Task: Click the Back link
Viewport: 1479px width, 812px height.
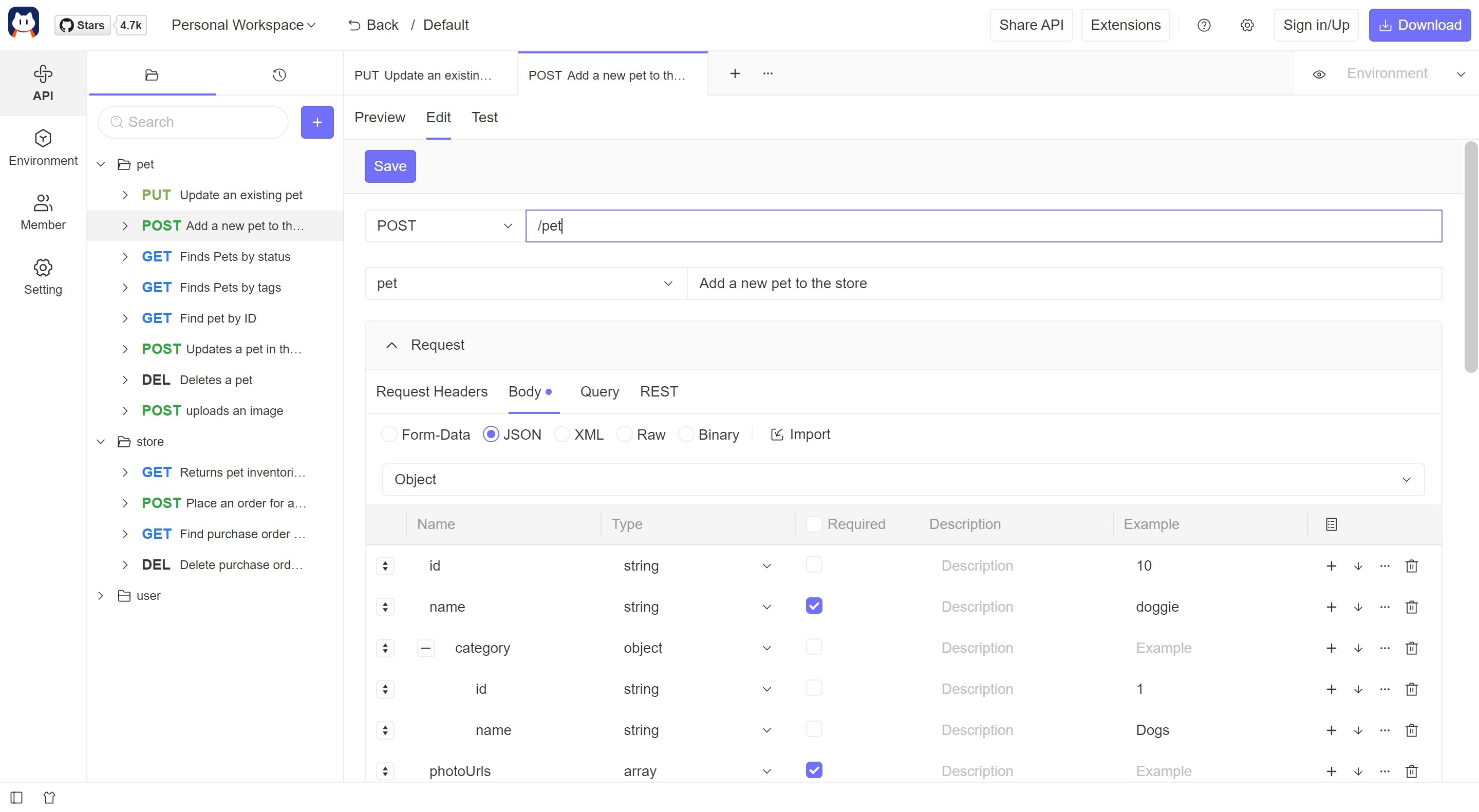Action: pyautogui.click(x=373, y=25)
